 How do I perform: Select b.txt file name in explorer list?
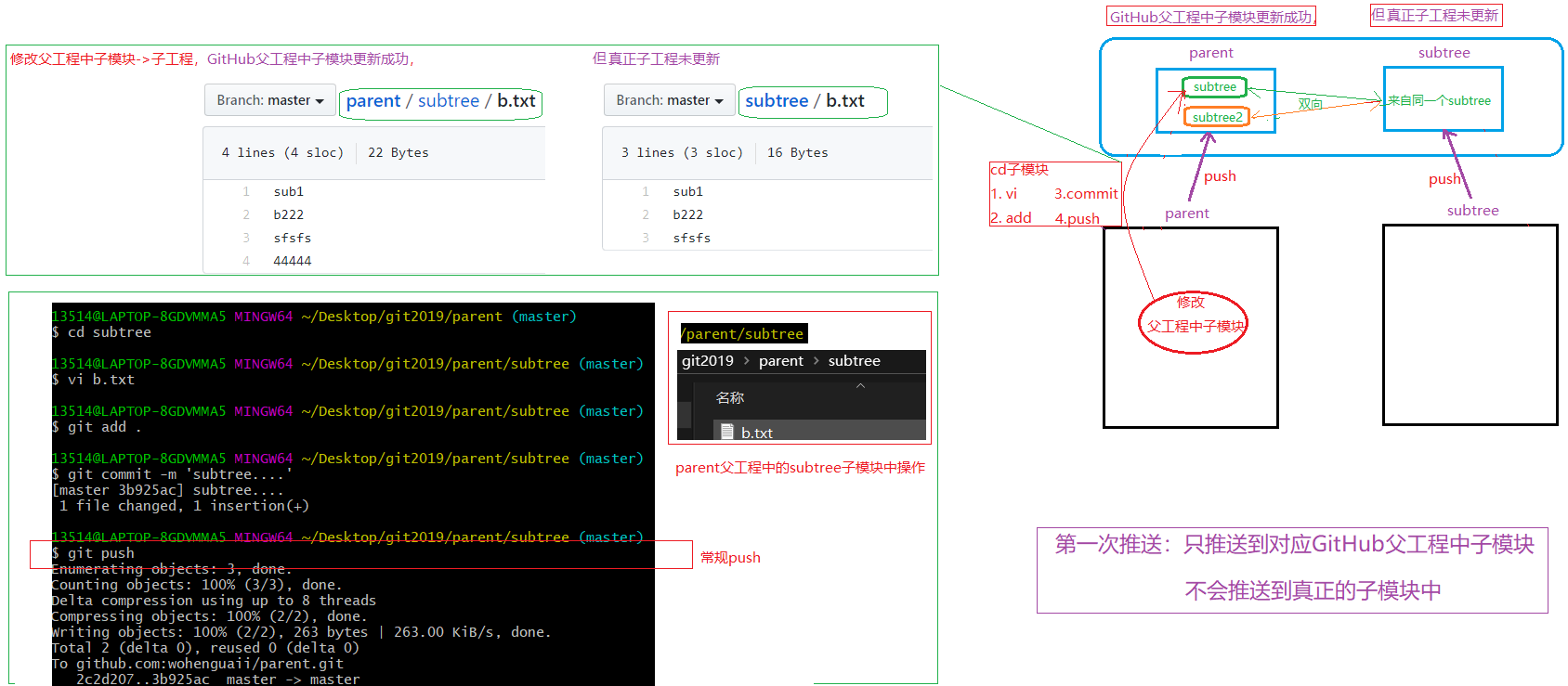[x=757, y=433]
